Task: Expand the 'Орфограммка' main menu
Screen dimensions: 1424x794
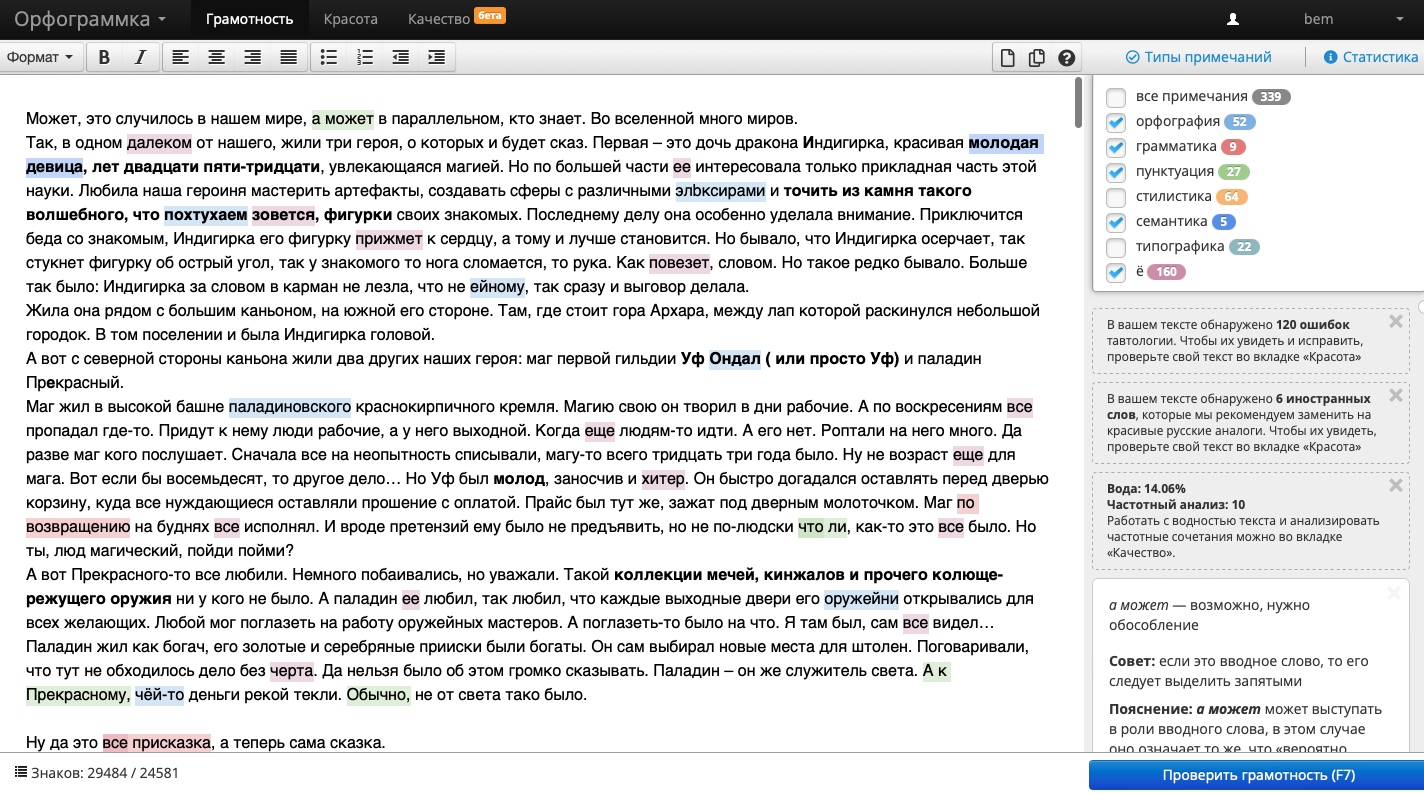Action: [x=91, y=19]
